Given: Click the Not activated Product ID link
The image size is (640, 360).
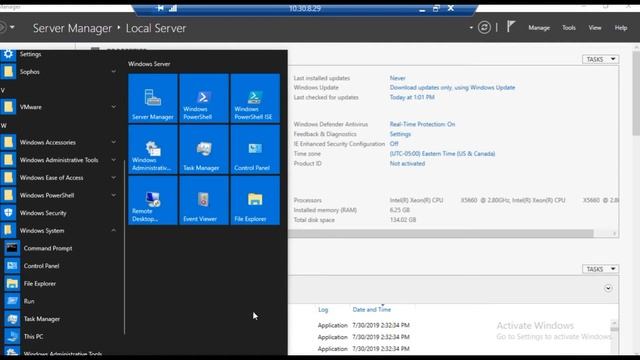Looking at the screenshot, I should (407, 163).
